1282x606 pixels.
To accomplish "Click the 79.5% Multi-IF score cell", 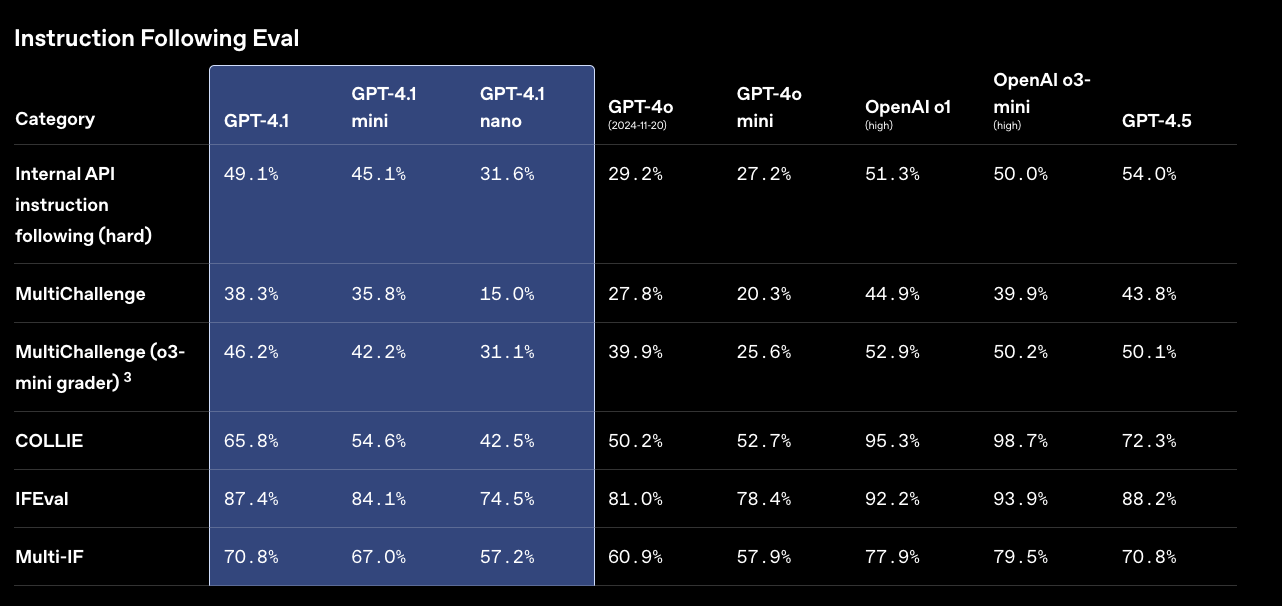I will 1020,556.
